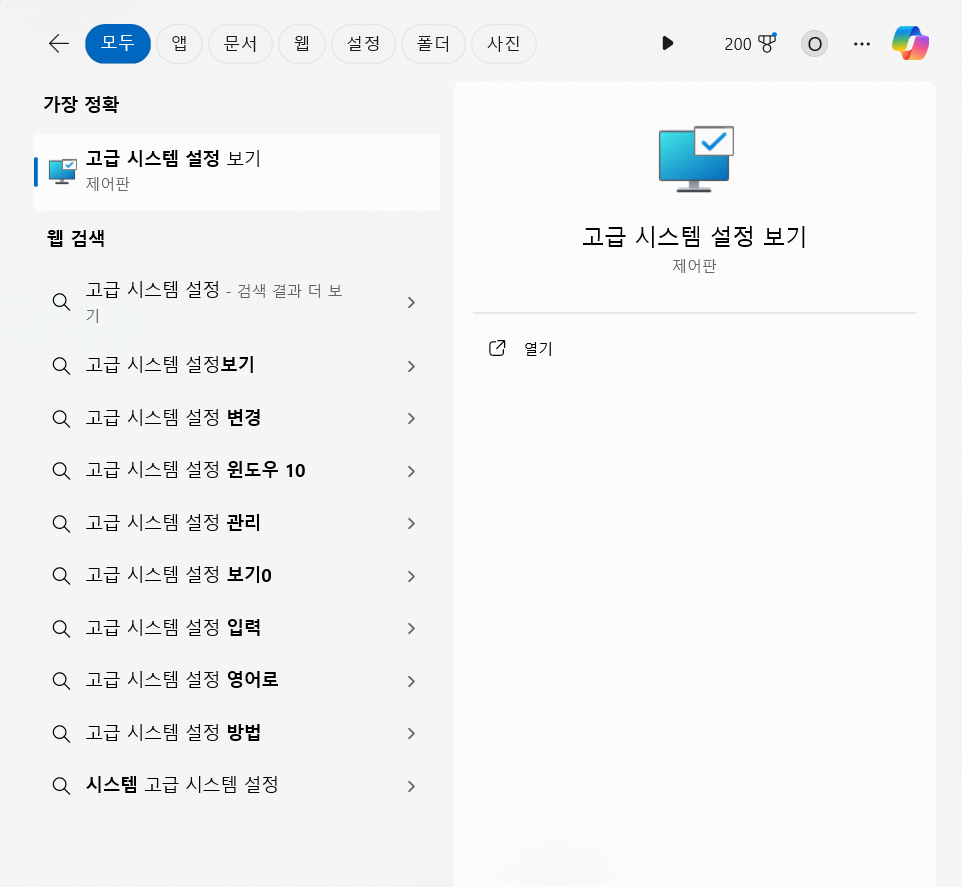This screenshot has width=962, height=887.
Task: Select the 설정 filter tab
Action: (x=363, y=43)
